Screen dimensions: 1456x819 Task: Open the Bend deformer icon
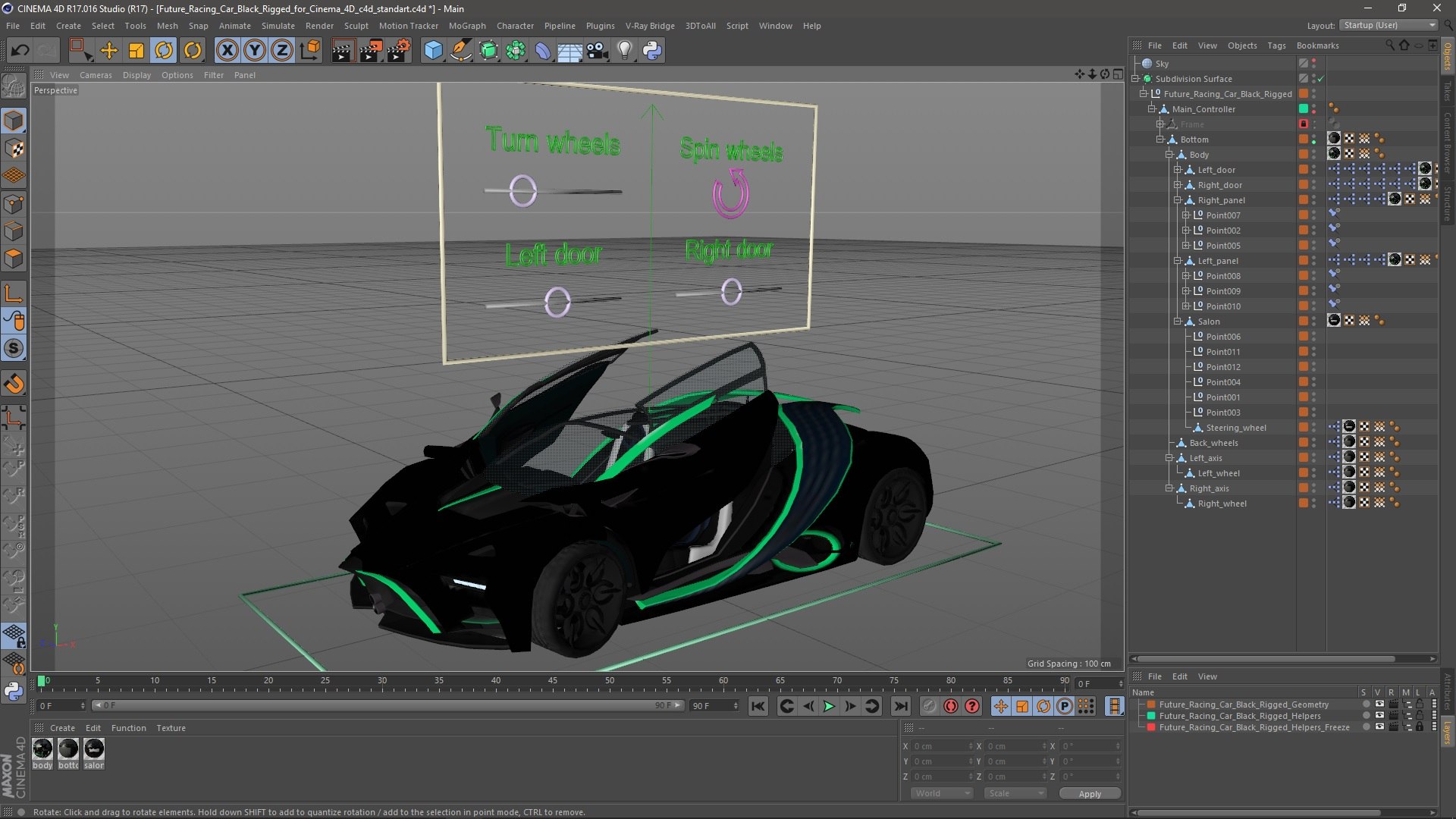(x=543, y=50)
